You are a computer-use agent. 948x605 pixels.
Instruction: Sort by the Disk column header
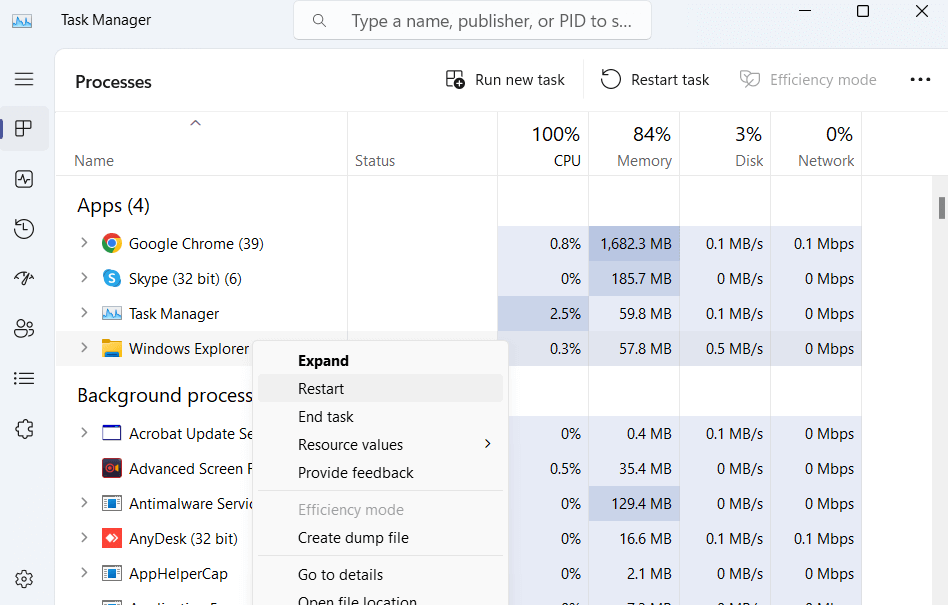click(x=725, y=144)
